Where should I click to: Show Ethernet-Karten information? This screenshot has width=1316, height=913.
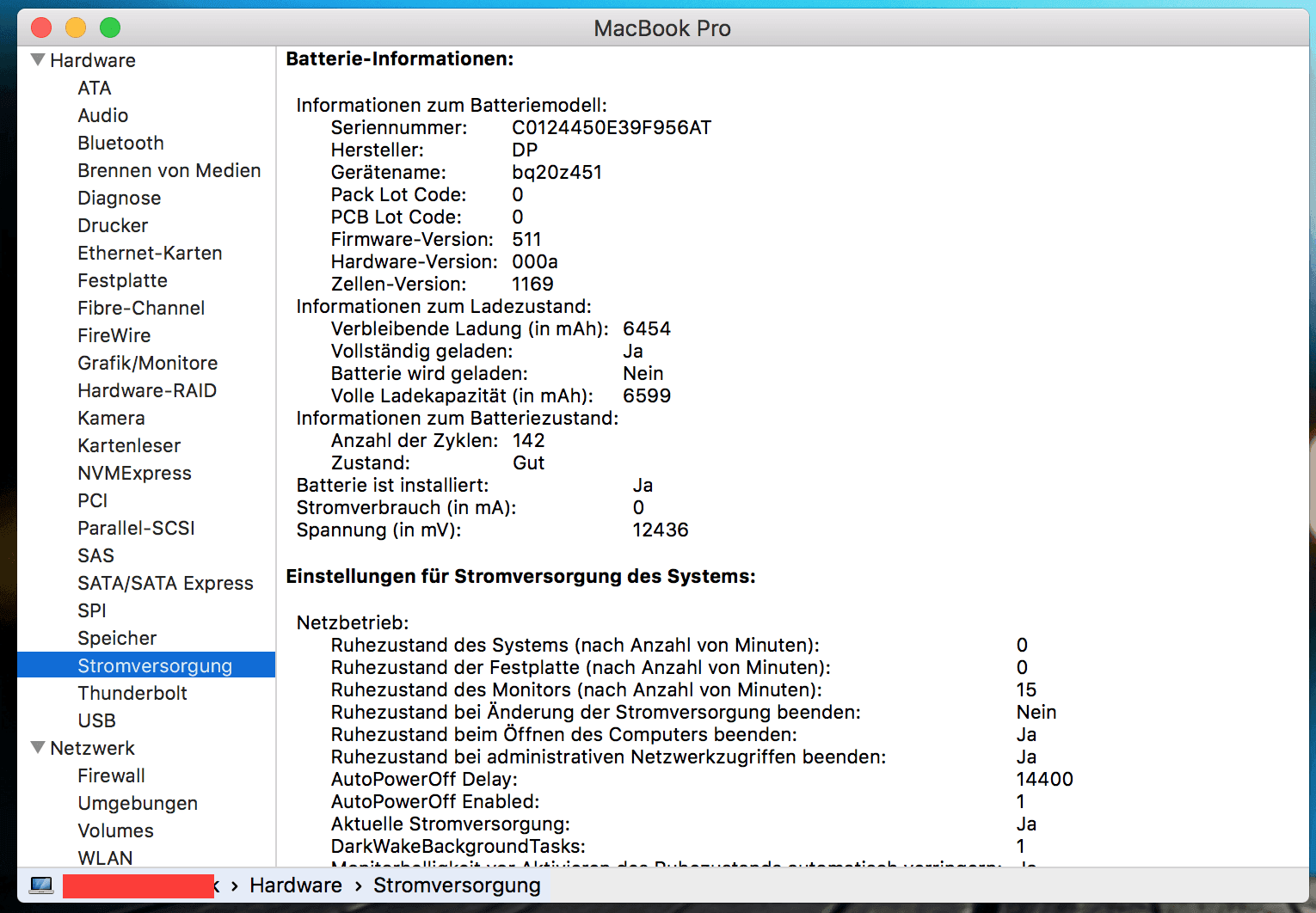pyautogui.click(x=150, y=253)
